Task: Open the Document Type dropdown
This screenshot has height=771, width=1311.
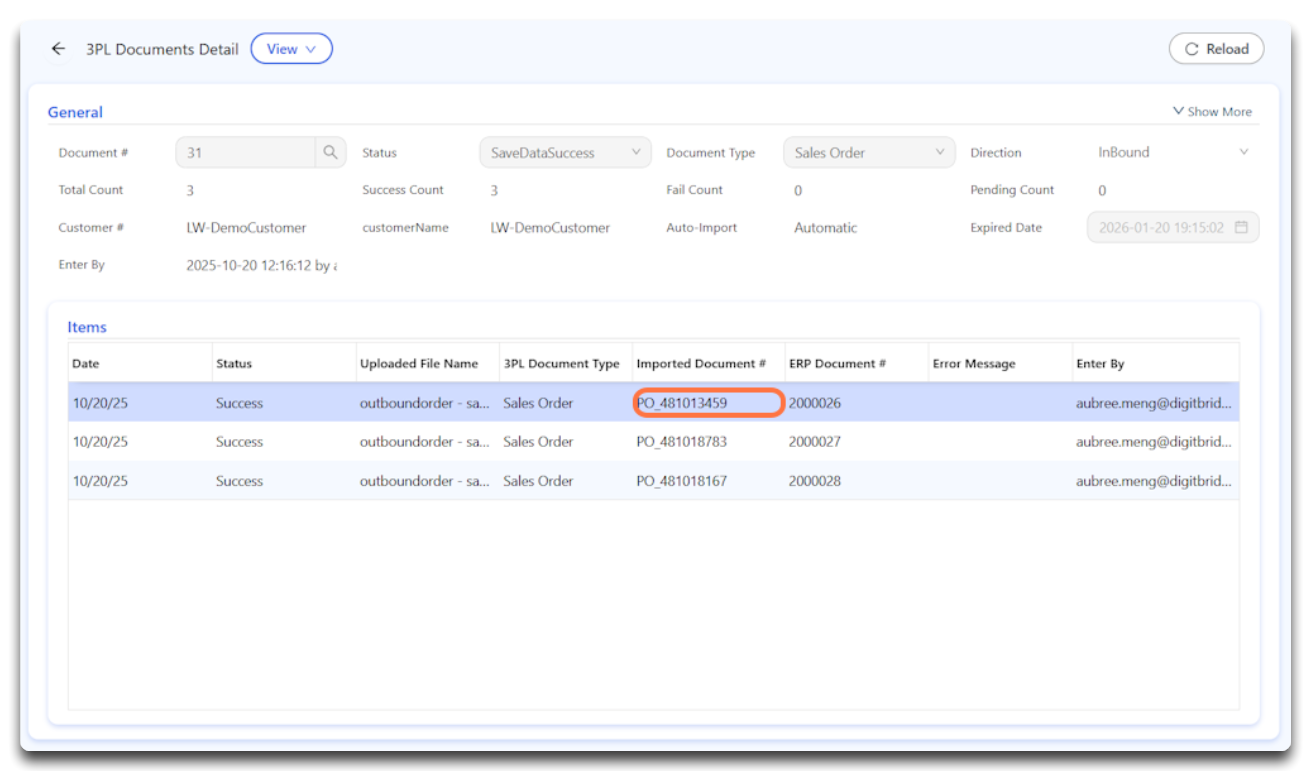Action: click(868, 153)
